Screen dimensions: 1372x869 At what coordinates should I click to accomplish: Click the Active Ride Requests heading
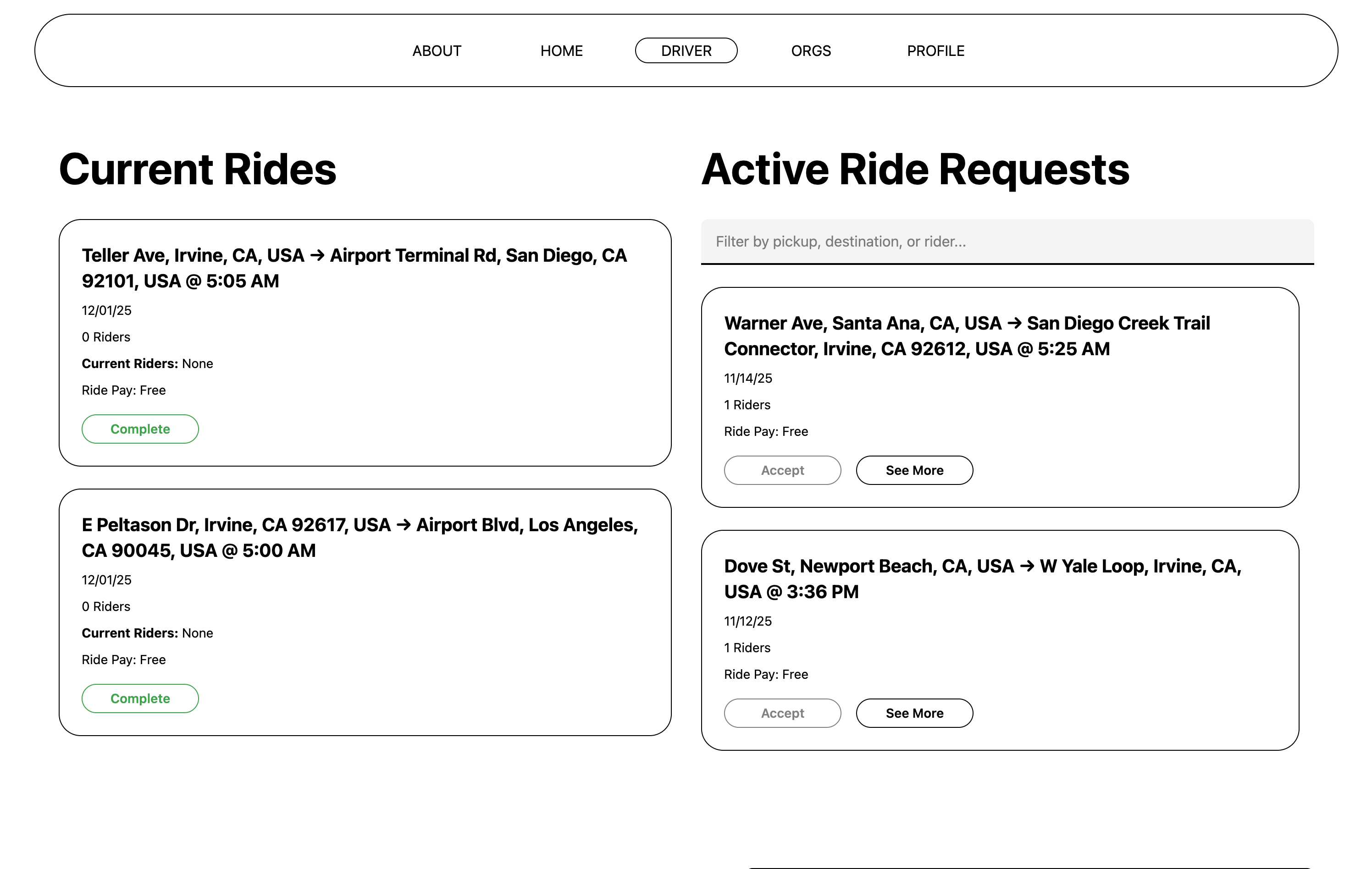coord(915,170)
